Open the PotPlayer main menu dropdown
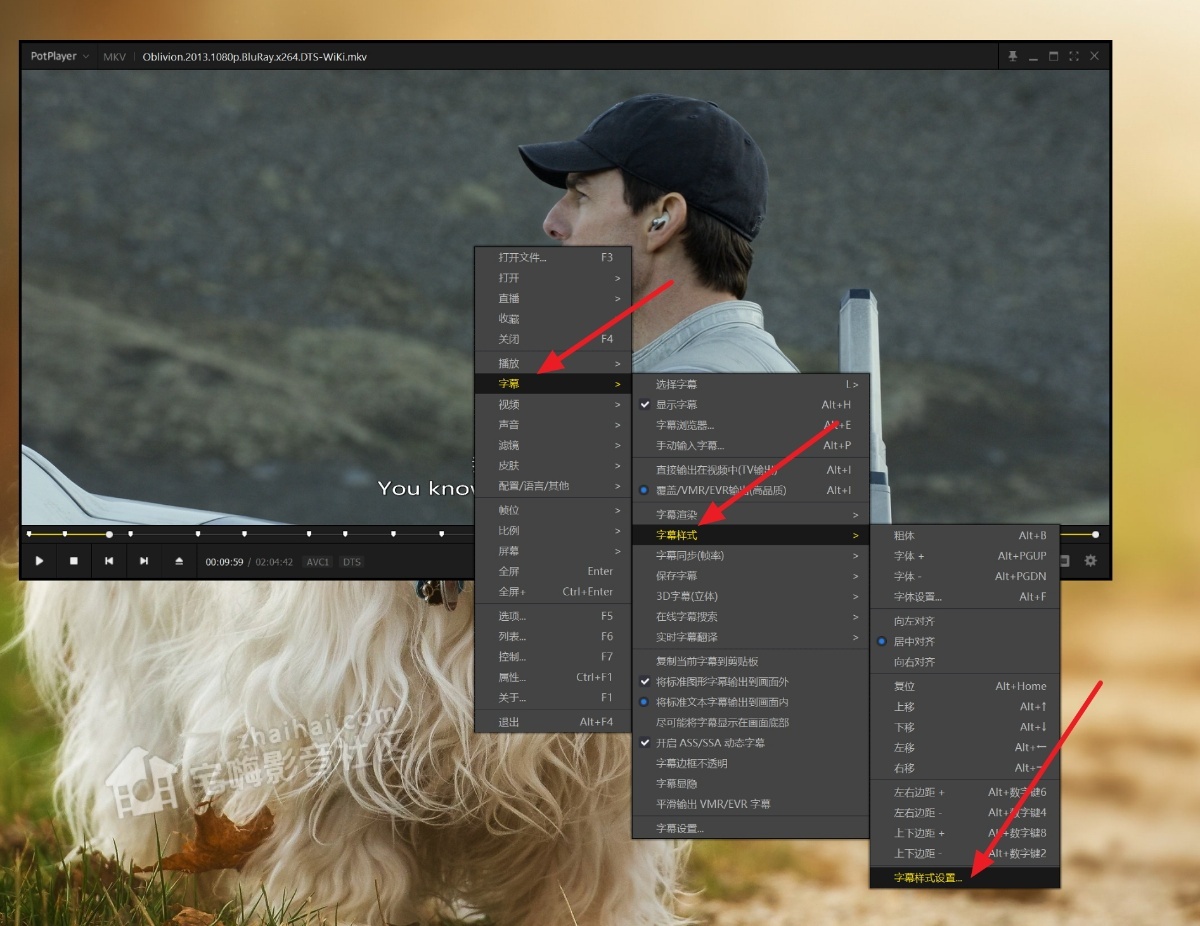The width and height of the screenshot is (1200, 926). pyautogui.click(x=59, y=57)
